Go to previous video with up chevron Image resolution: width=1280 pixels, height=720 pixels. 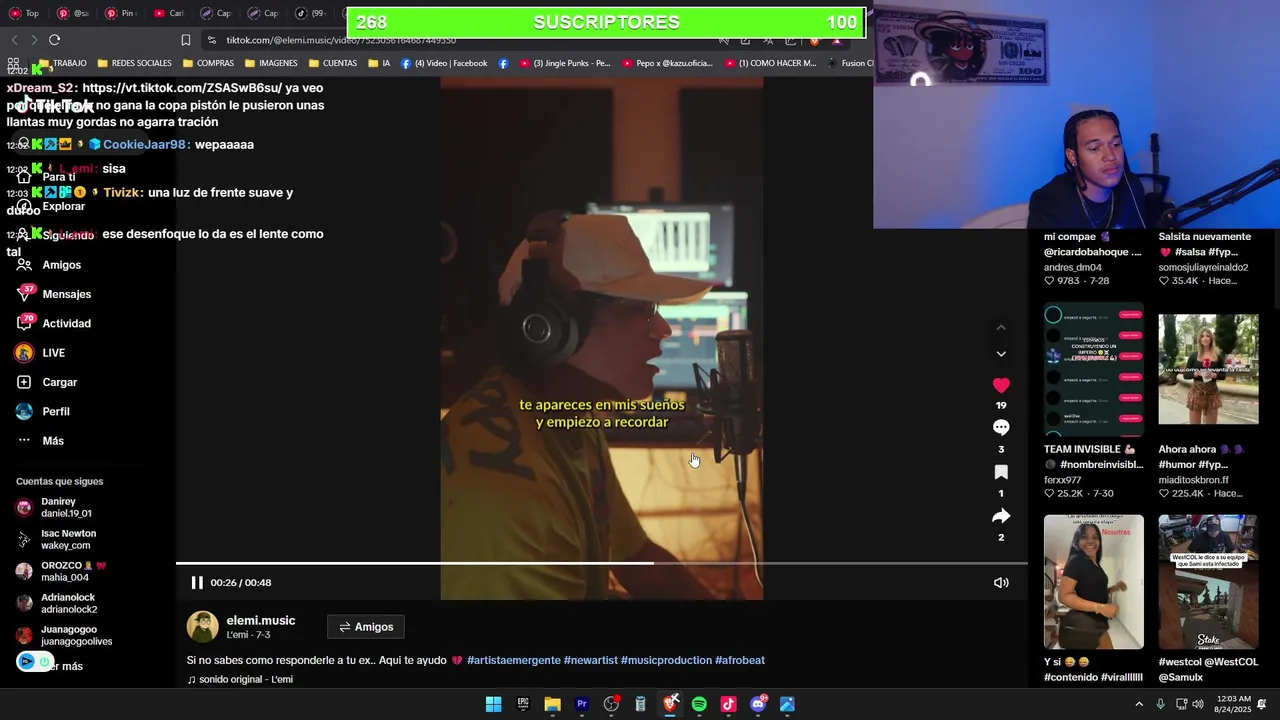click(x=1001, y=328)
